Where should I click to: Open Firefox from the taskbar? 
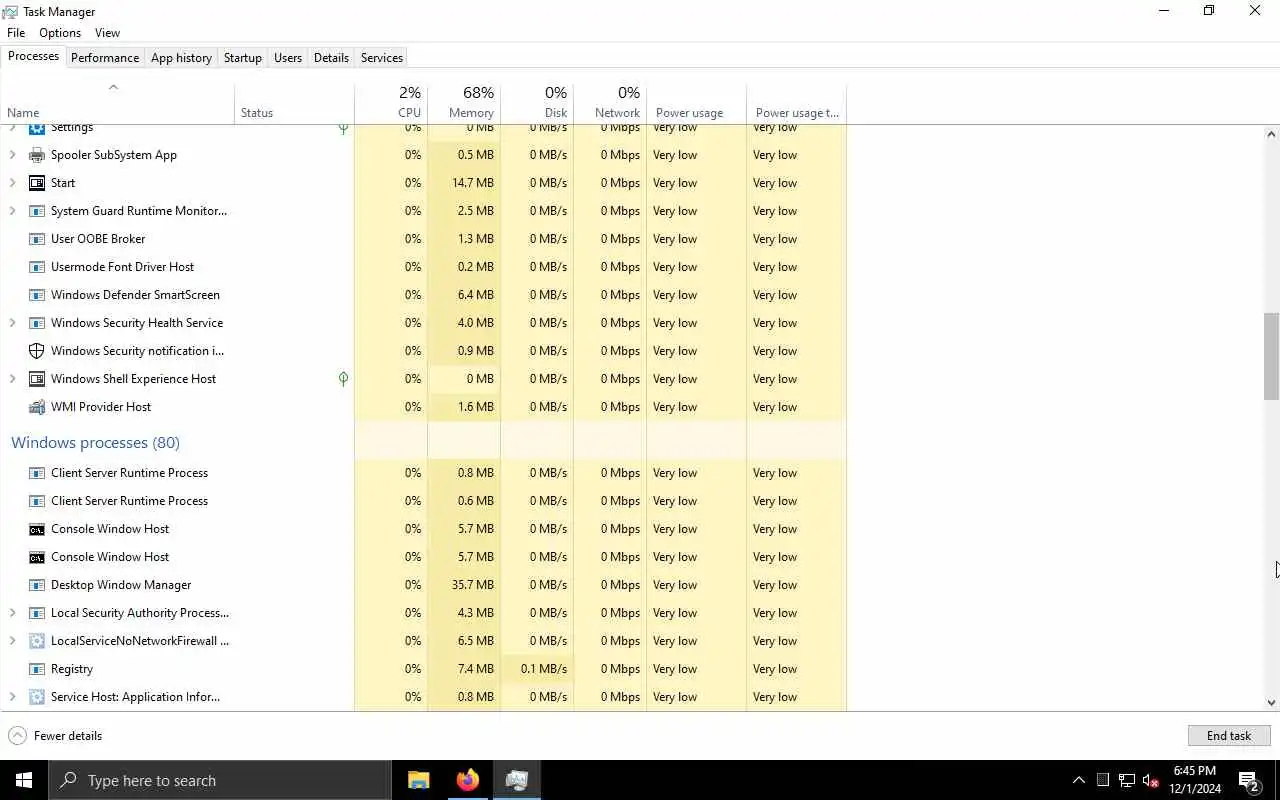click(x=467, y=780)
